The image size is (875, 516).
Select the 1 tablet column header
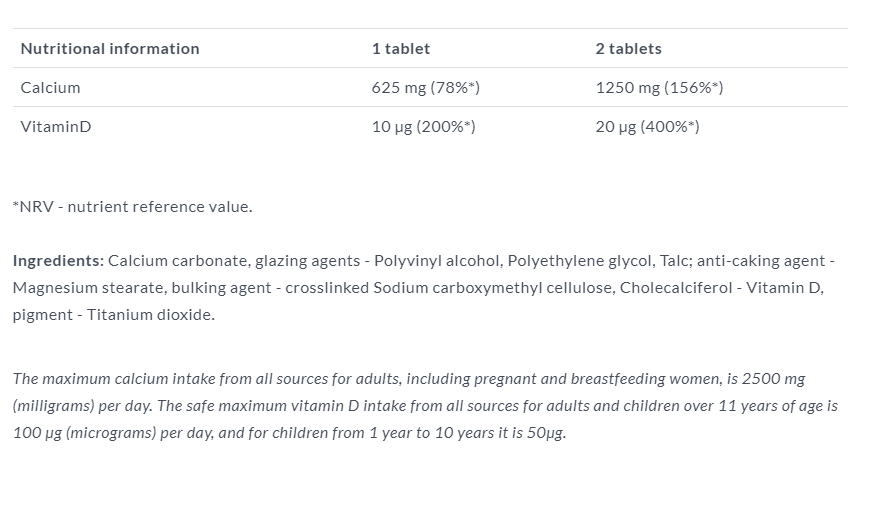click(401, 49)
